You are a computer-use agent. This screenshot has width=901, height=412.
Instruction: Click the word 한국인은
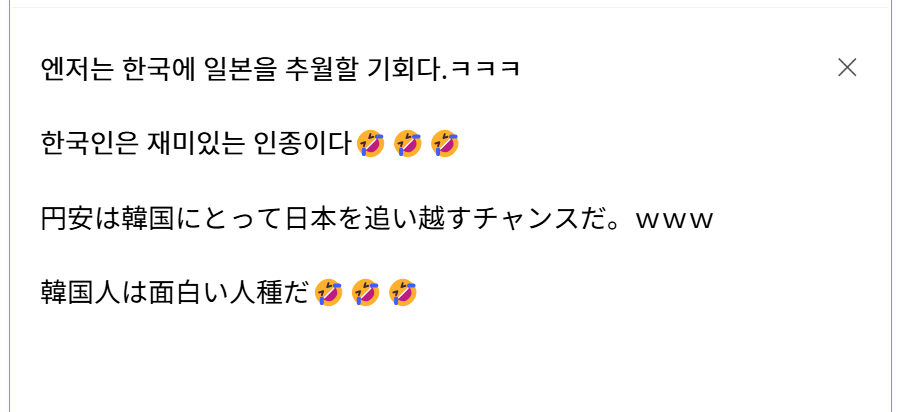click(89, 144)
